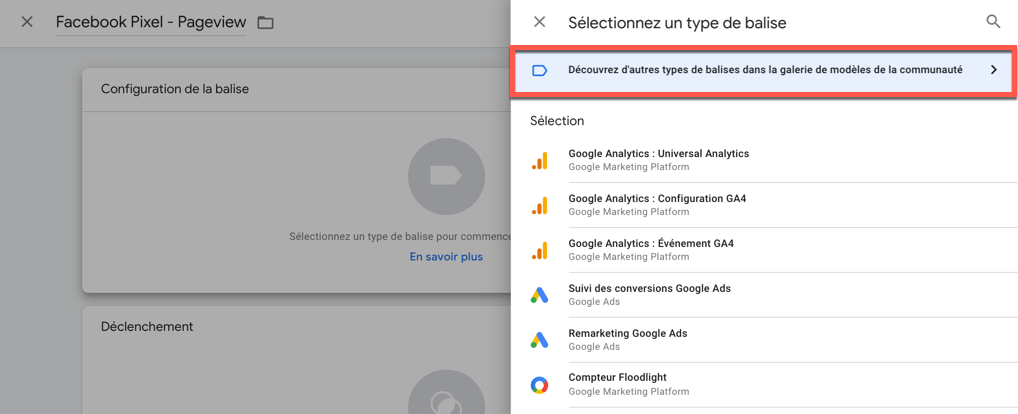
Task: Click the Google Ads conversion tracking icon
Action: 539,295
